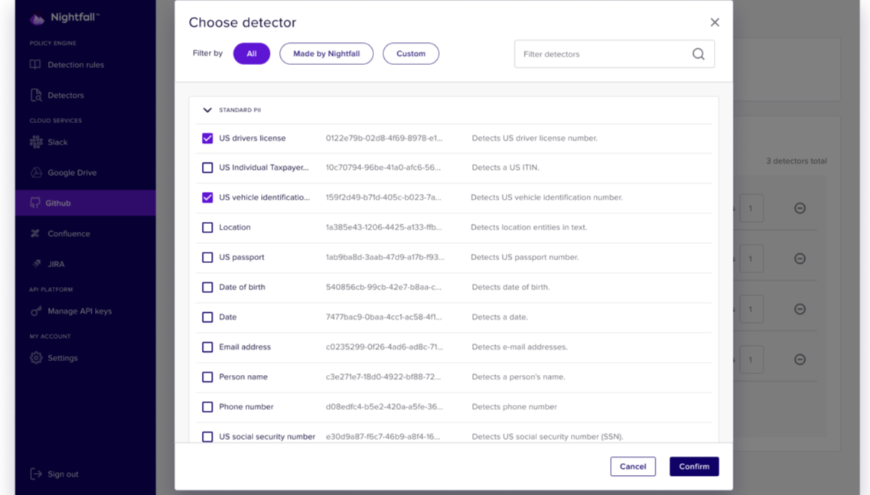This screenshot has height=495, width=870.
Task: Click the search magnifier icon
Action: (x=699, y=54)
